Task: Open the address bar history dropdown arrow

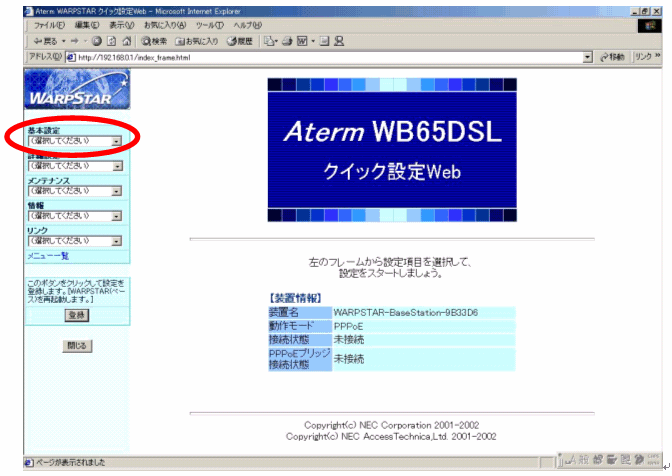Action: (586, 57)
